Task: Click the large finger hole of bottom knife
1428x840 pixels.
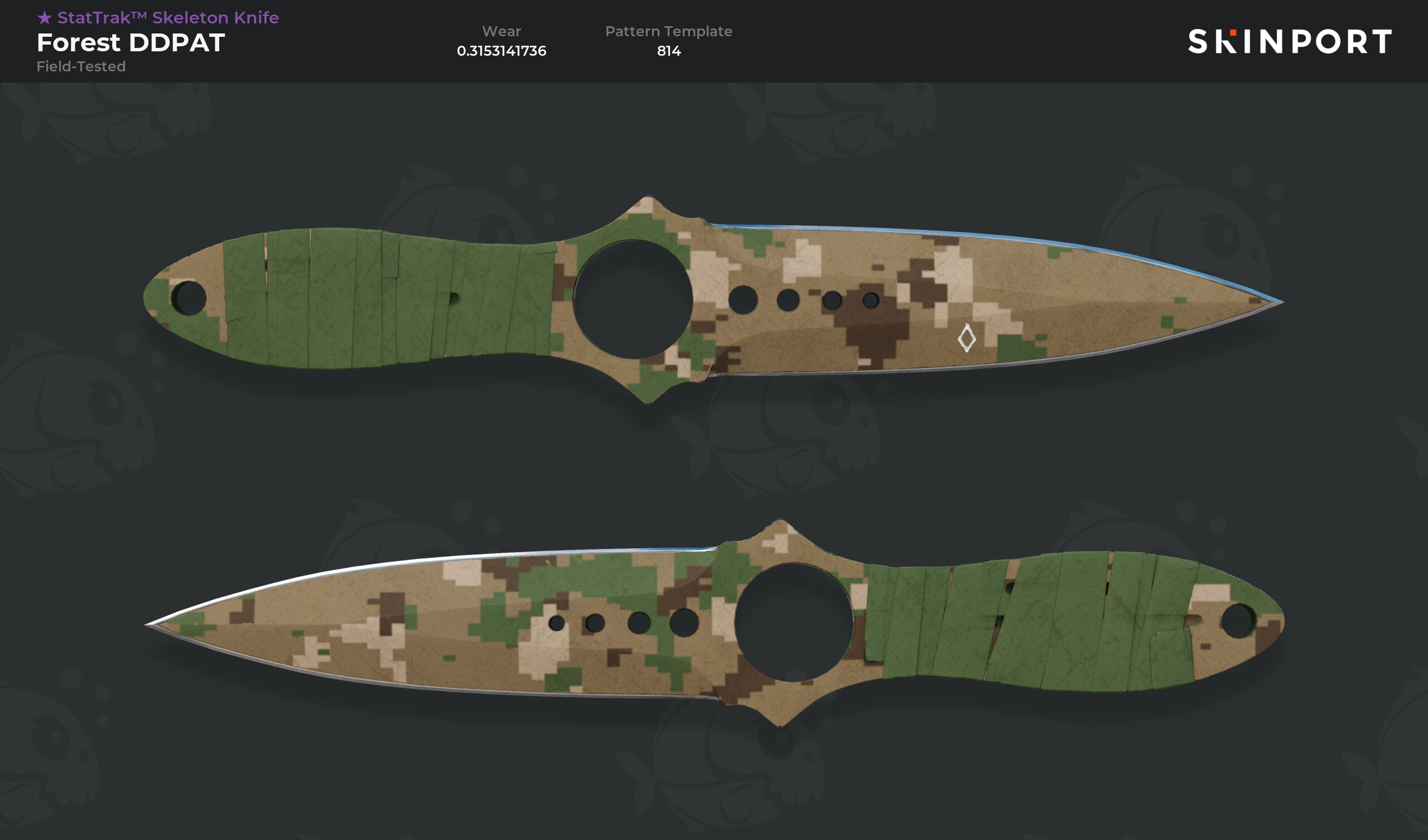Action: (794, 622)
